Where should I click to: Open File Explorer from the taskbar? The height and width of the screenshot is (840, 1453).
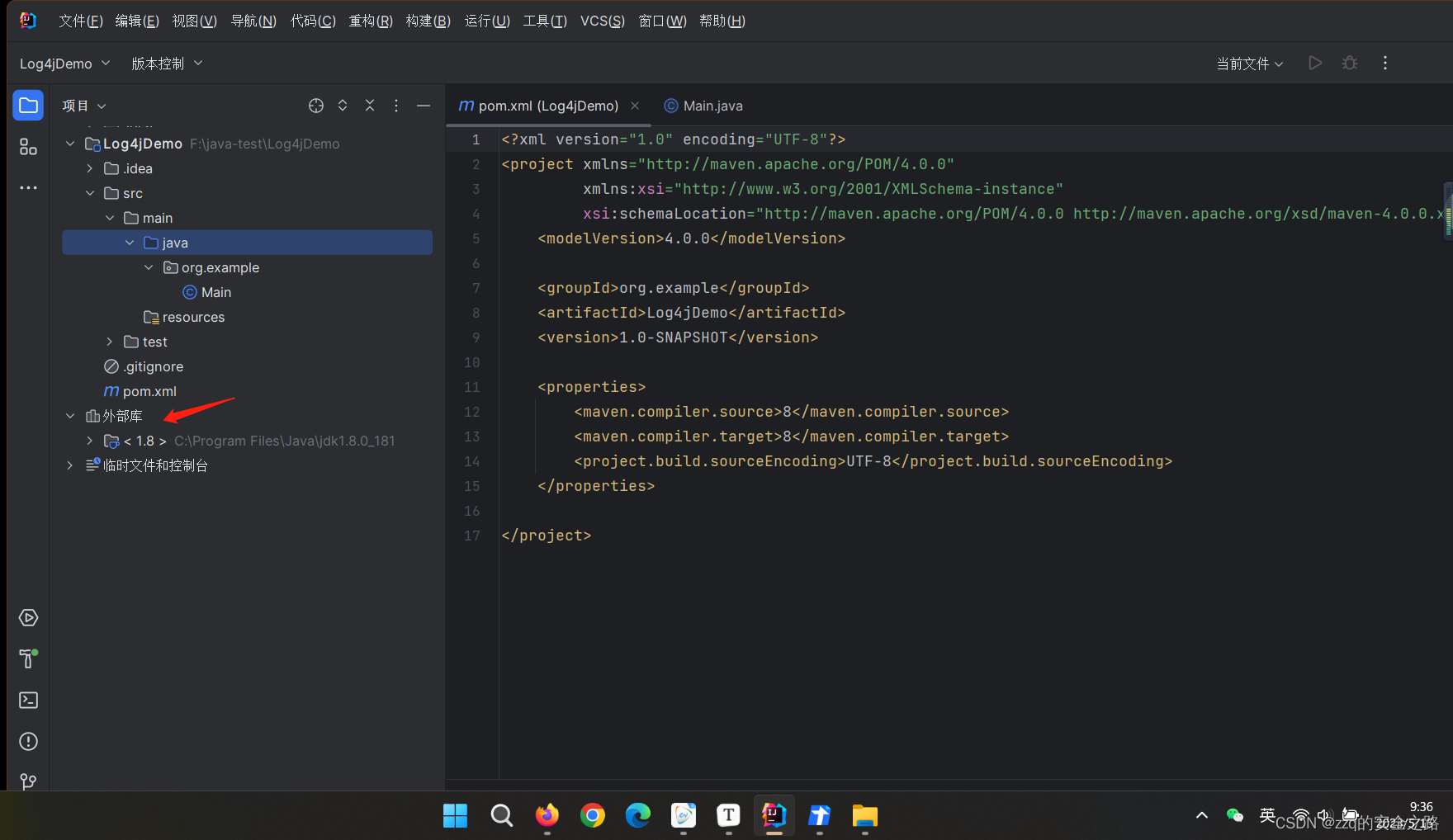[x=864, y=816]
